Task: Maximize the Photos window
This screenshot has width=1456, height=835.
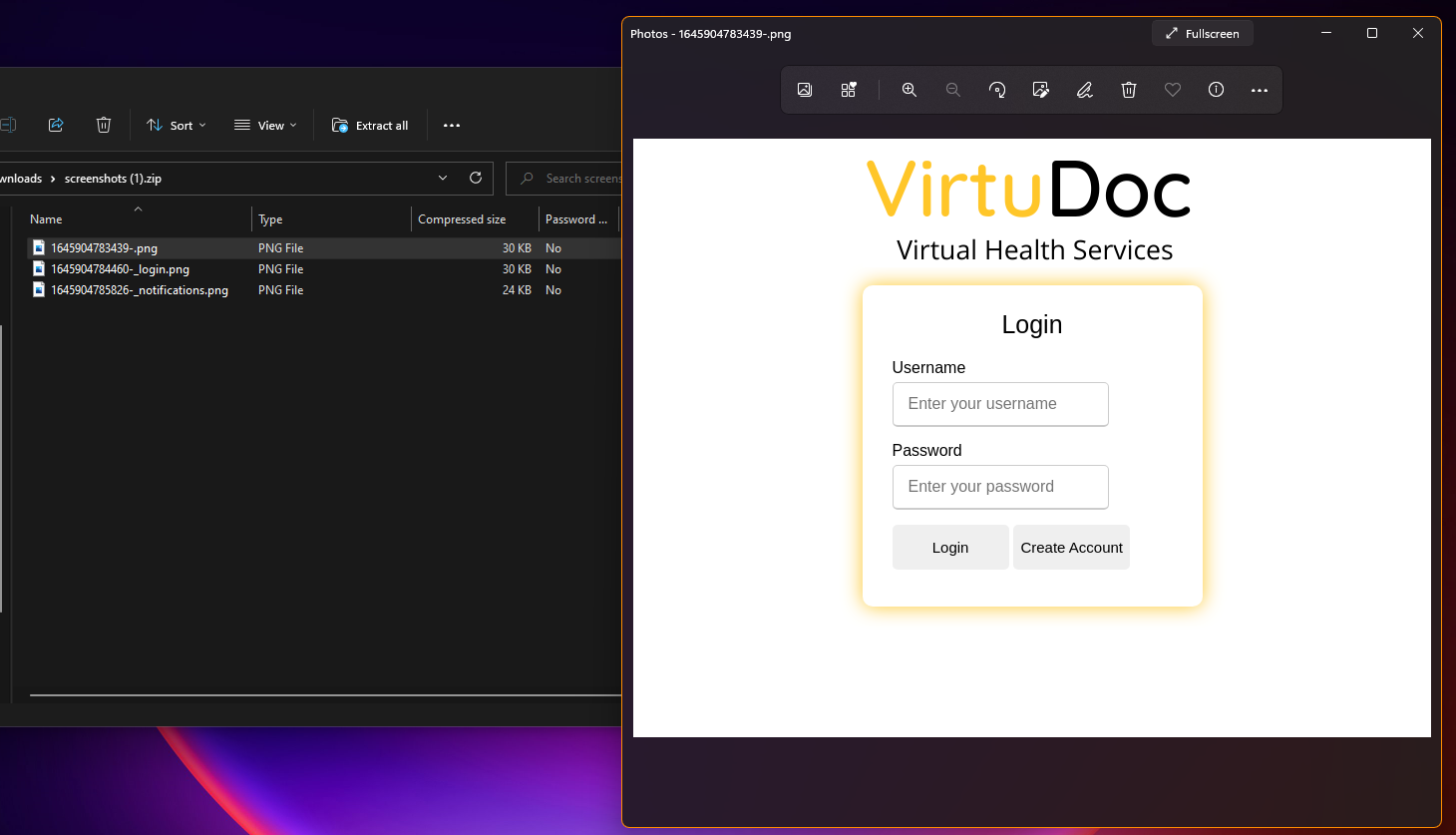Action: pyautogui.click(x=1372, y=33)
